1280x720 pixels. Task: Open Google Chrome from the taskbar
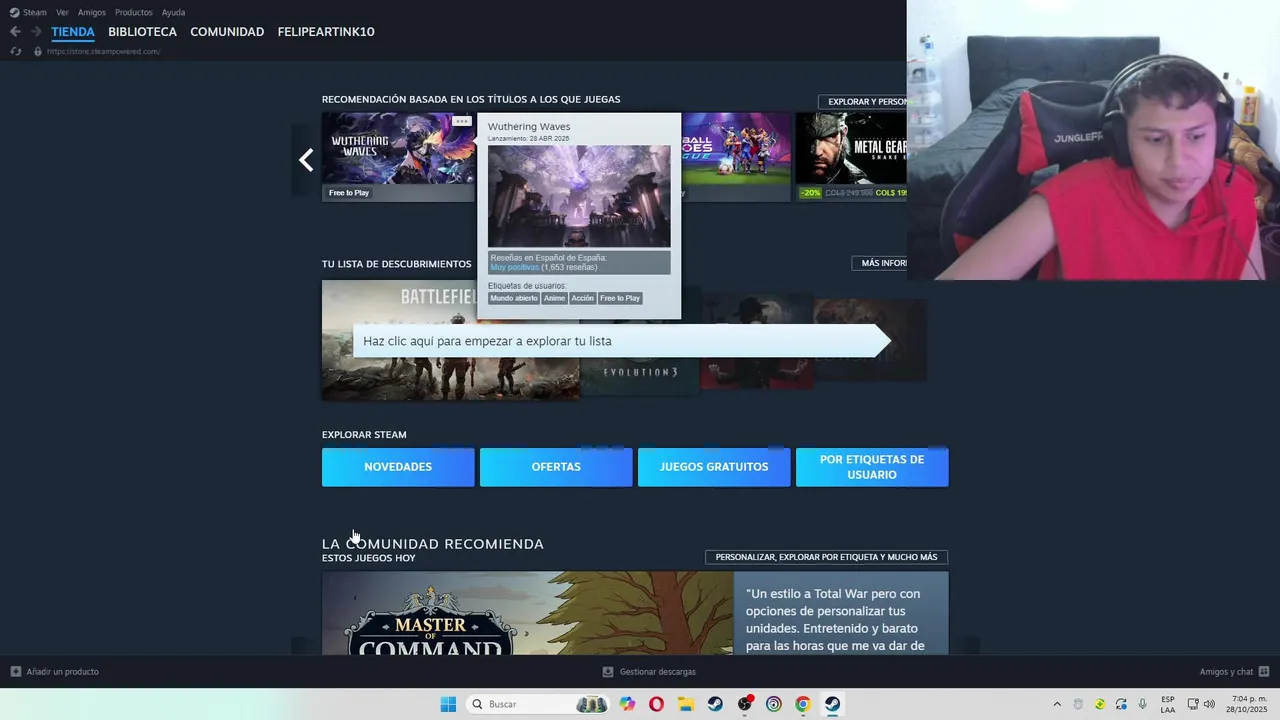tap(803, 704)
